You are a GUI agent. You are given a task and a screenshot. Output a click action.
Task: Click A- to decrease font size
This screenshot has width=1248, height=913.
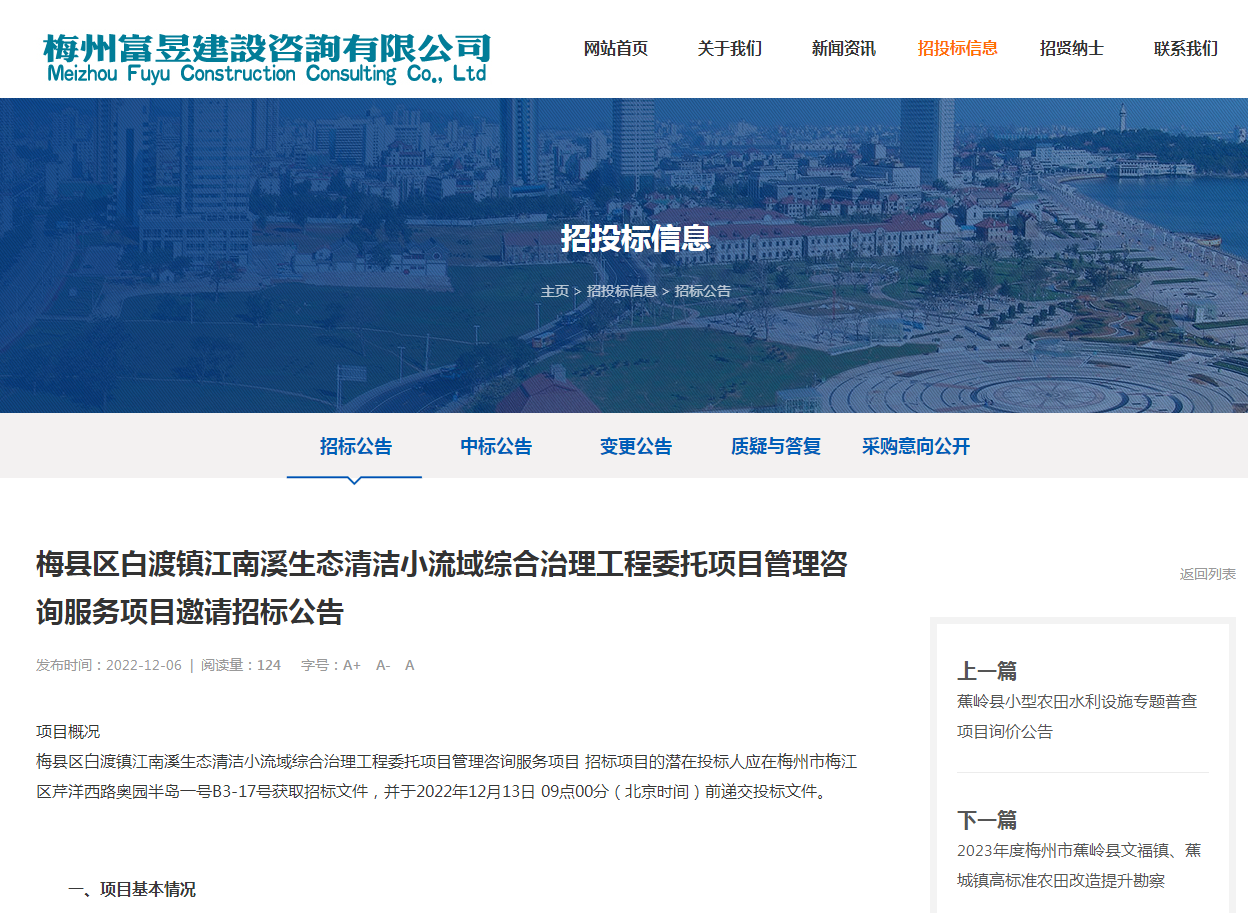[x=381, y=664]
